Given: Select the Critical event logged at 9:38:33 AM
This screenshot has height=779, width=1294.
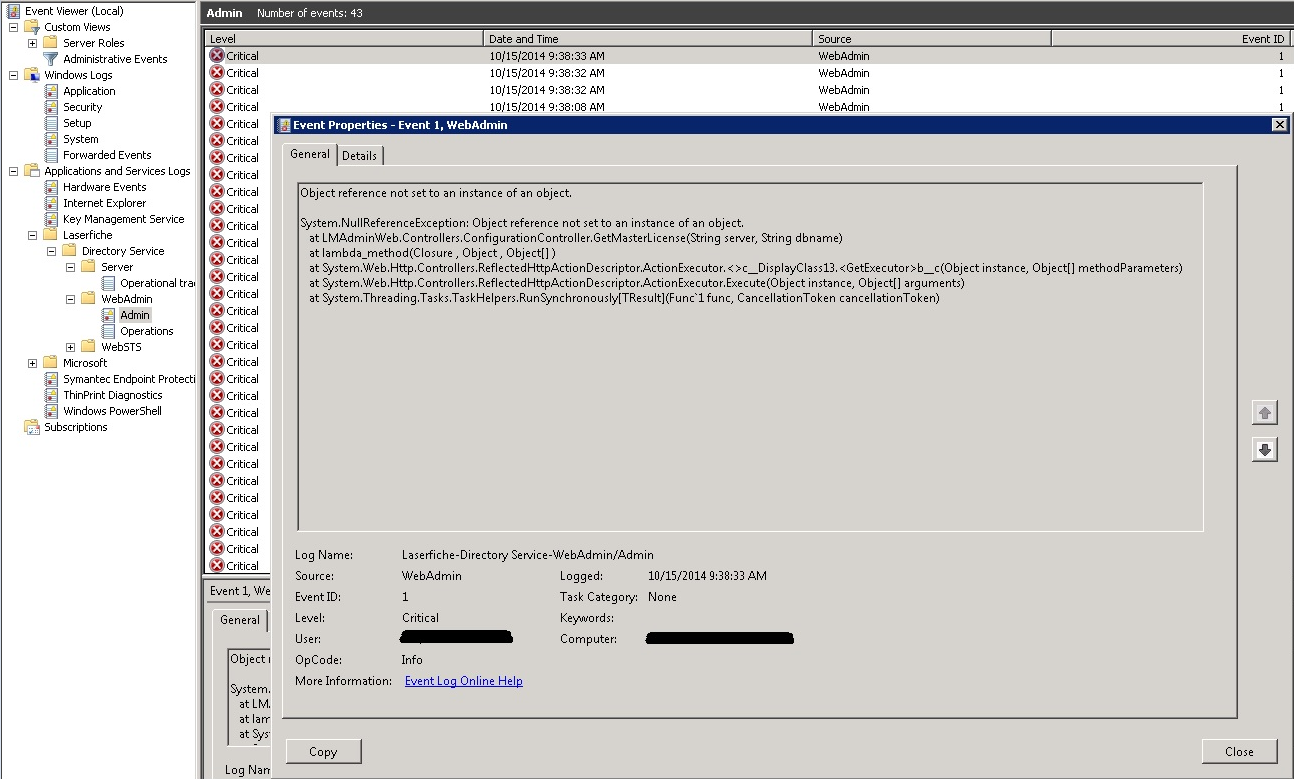Looking at the screenshot, I should point(748,56).
